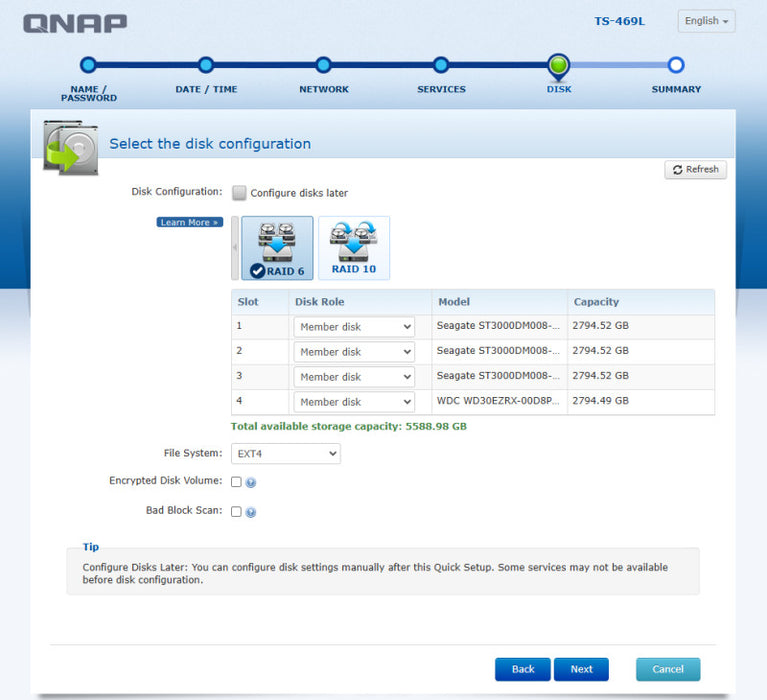Click the DATE / TIME step label
This screenshot has height=700, width=767.
click(206, 89)
